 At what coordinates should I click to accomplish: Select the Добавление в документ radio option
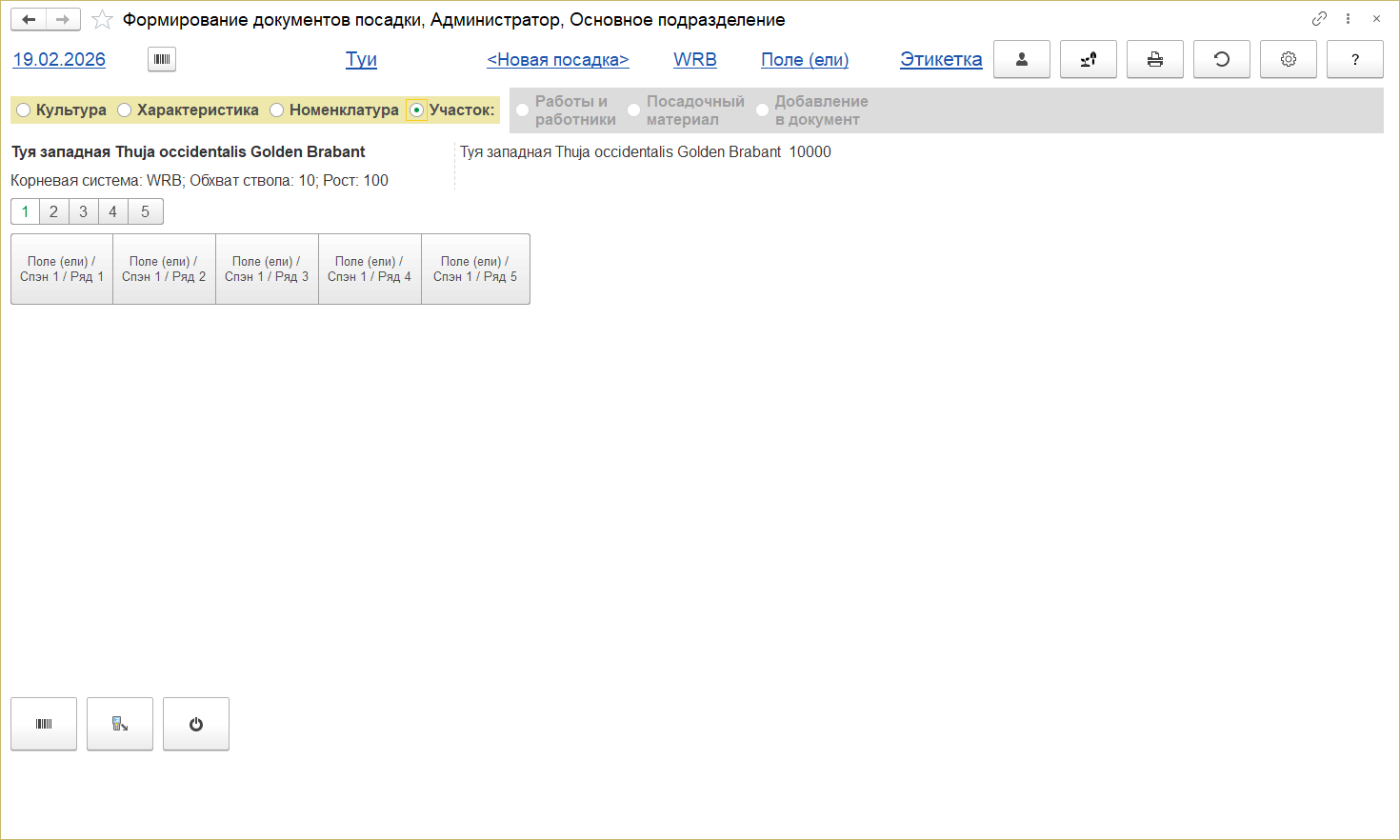(x=762, y=110)
